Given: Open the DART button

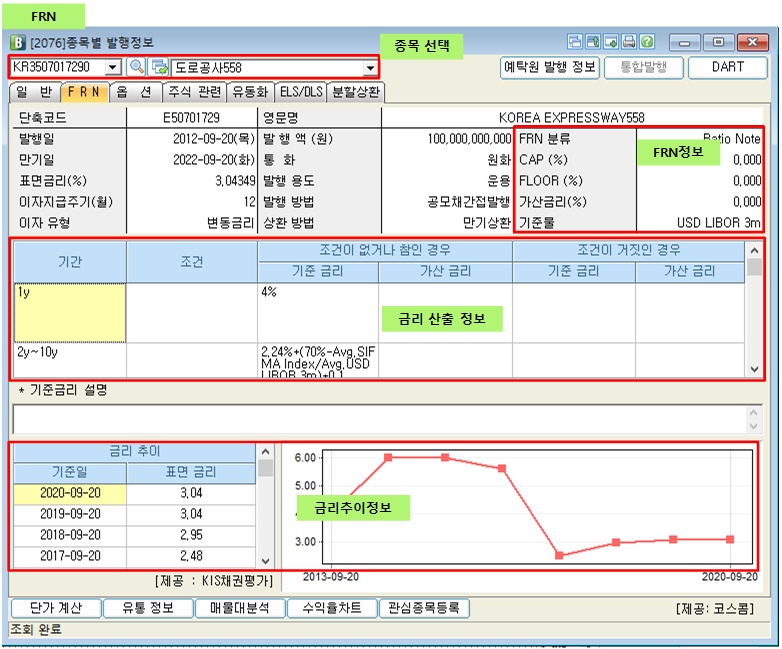Looking at the screenshot, I should [x=728, y=67].
